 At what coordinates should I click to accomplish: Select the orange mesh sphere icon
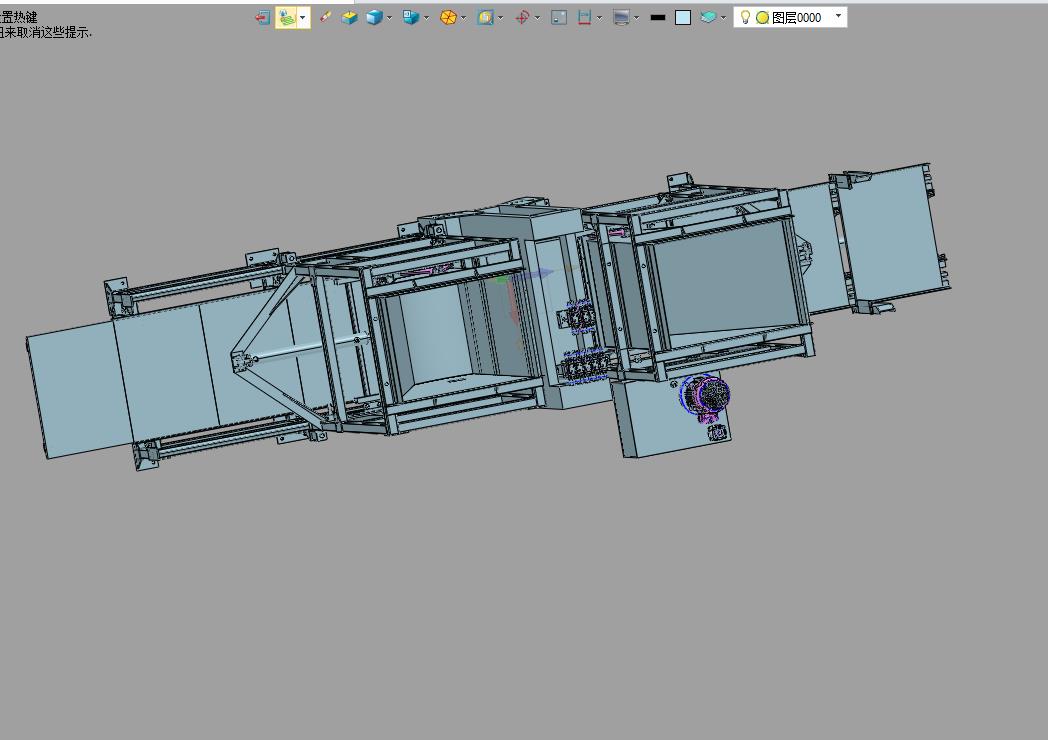(448, 18)
